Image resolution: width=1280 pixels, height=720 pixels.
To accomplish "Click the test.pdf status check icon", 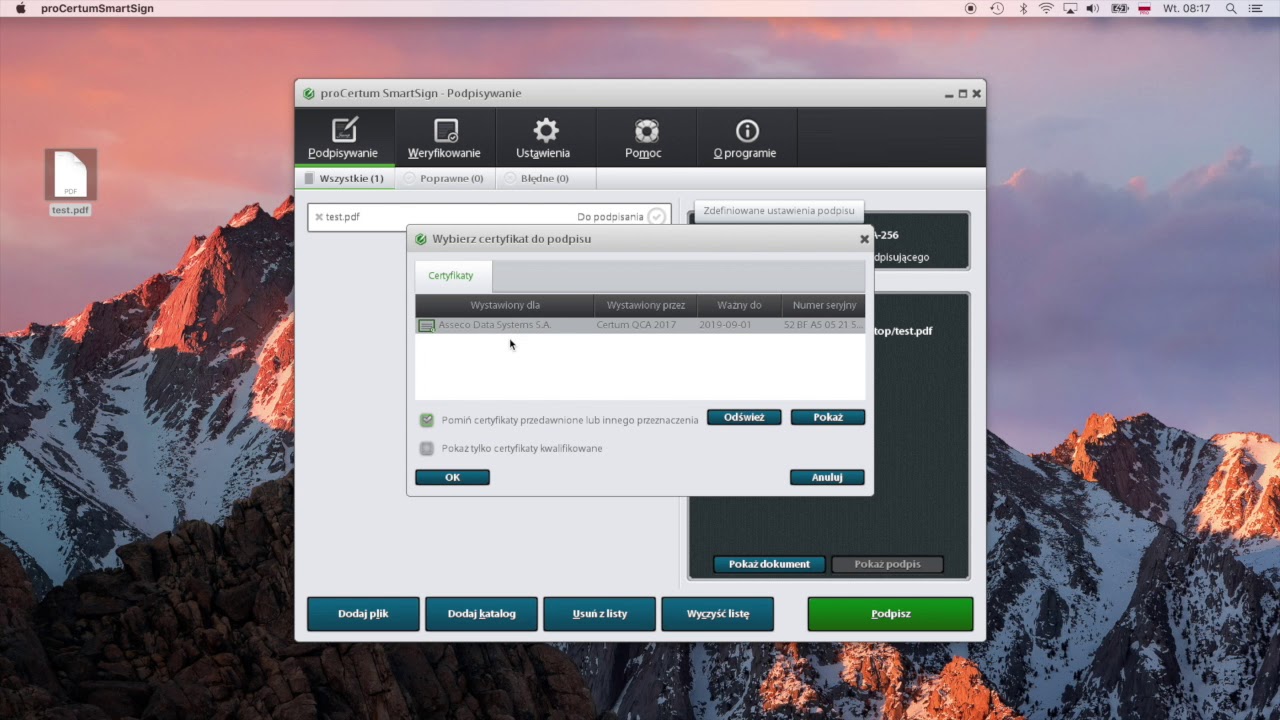I will (656, 217).
